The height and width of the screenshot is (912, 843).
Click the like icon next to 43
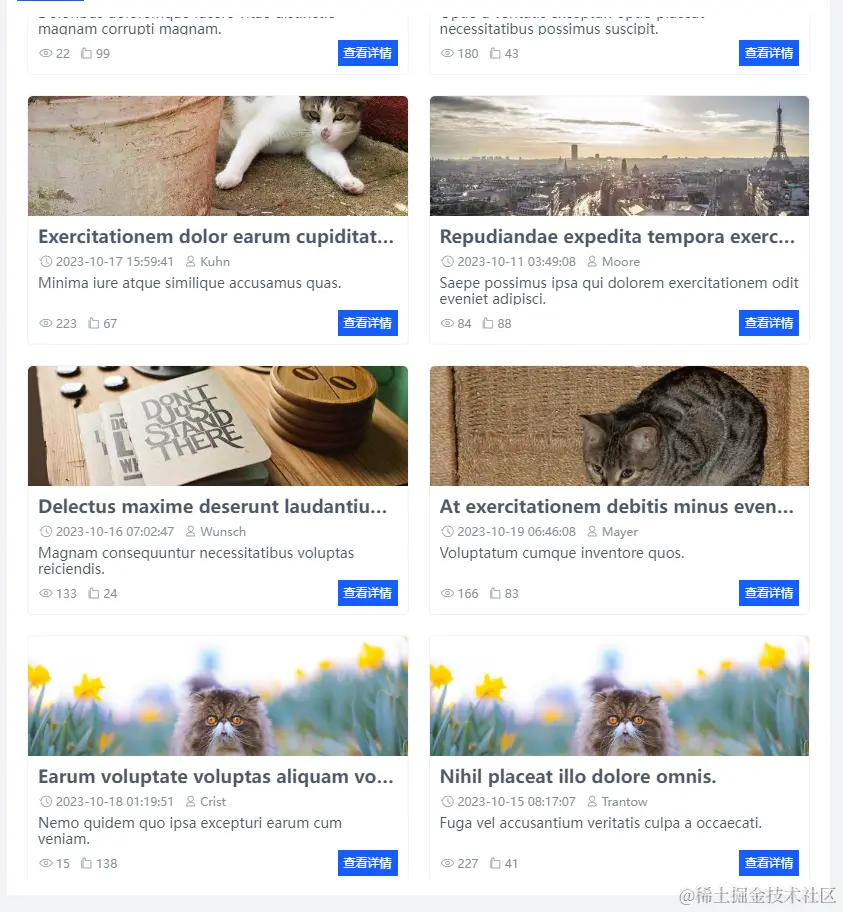pyautogui.click(x=495, y=54)
